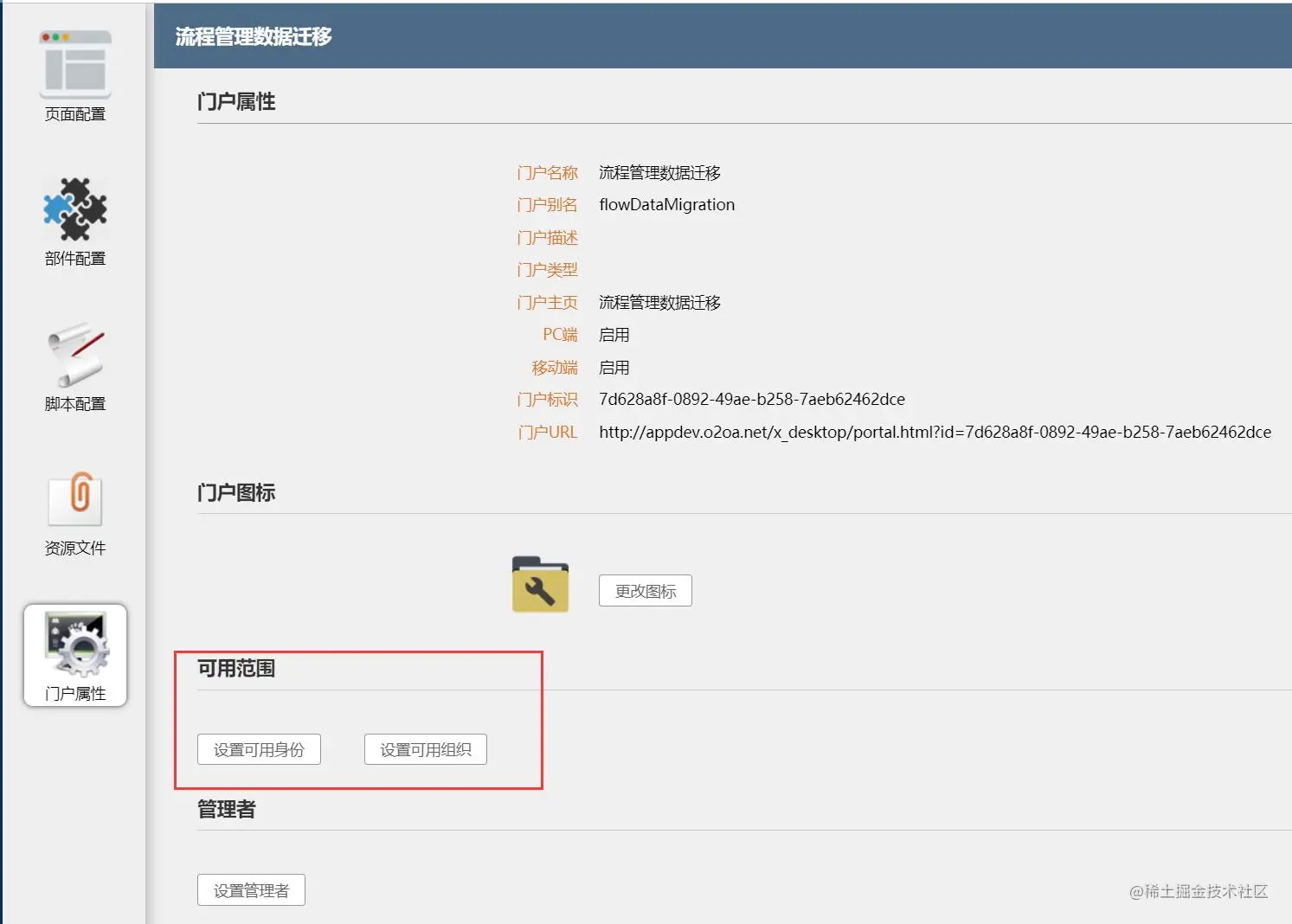Click 设置可用组织 button
The width and height of the screenshot is (1292, 924).
426,749
